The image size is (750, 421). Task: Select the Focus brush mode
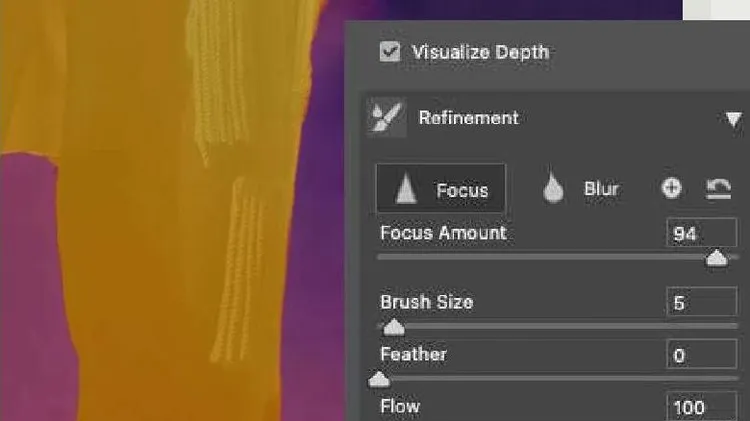441,188
